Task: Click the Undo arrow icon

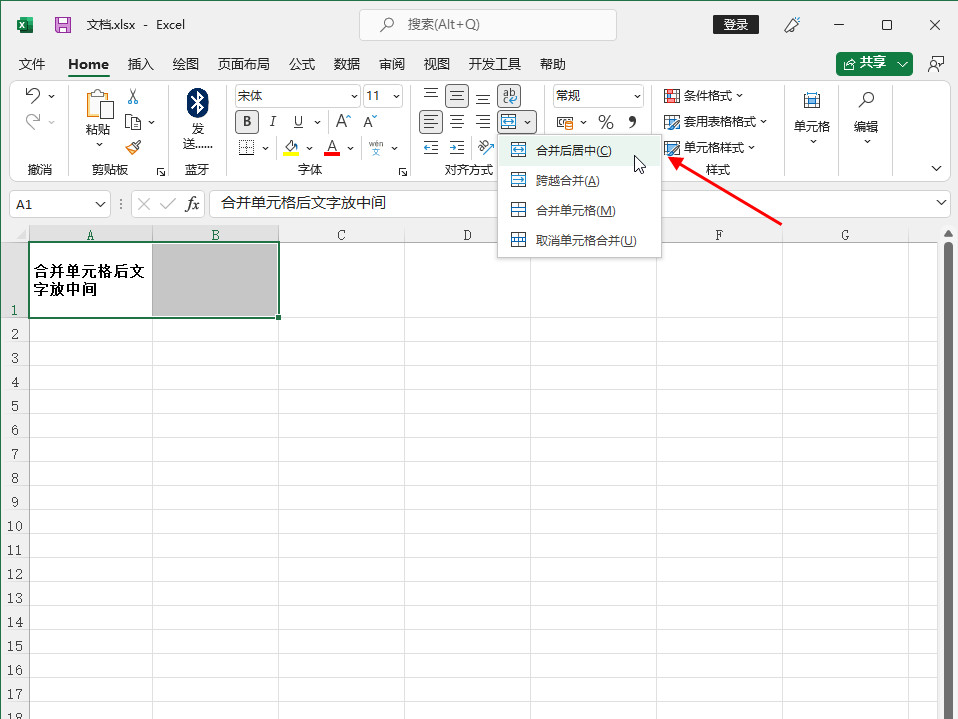Action: (33, 95)
